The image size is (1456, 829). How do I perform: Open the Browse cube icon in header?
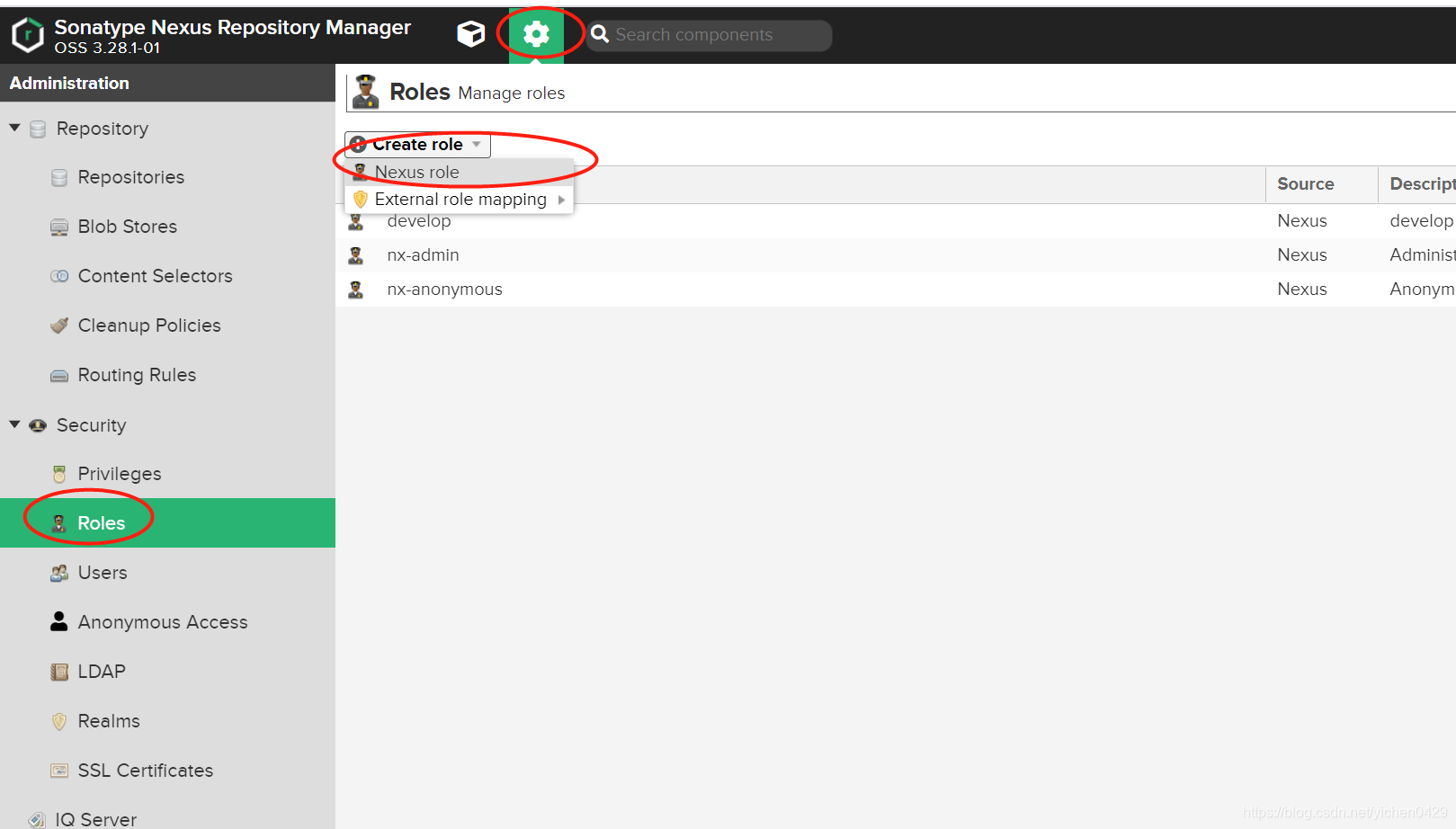470,34
